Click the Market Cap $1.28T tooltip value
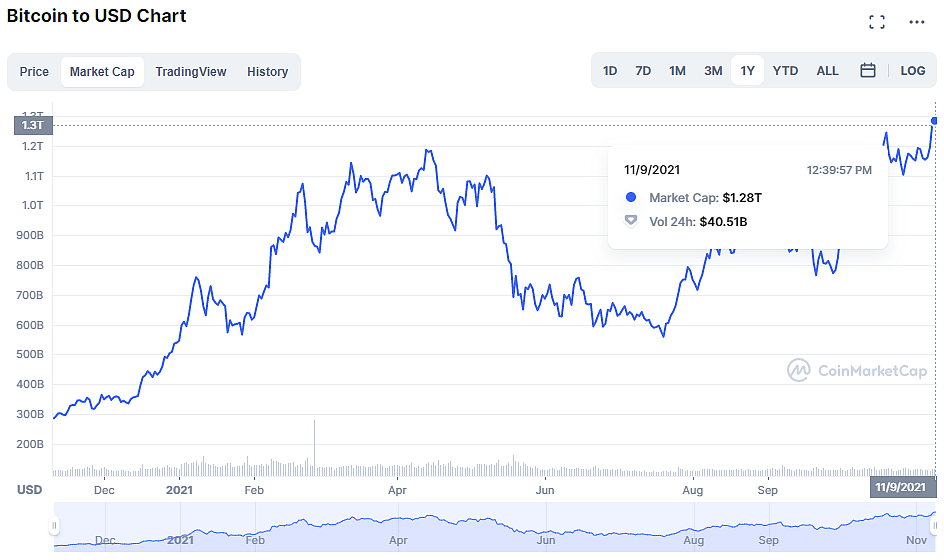Image resolution: width=944 pixels, height=560 pixels. (742, 198)
